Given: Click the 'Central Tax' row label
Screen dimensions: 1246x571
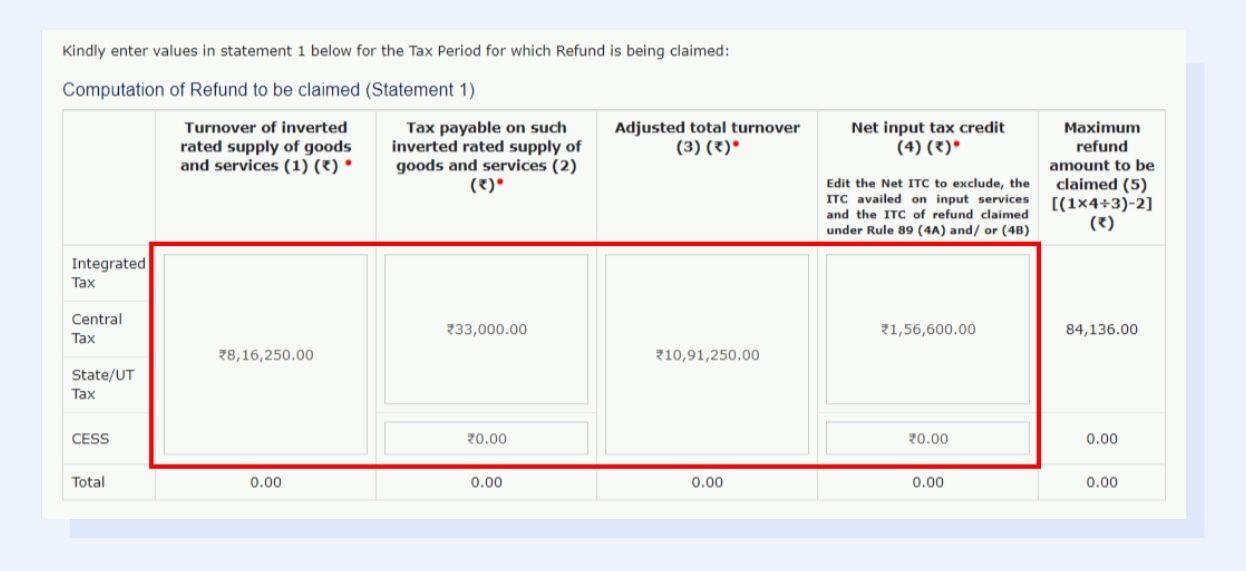Looking at the screenshot, I should 97,328.
